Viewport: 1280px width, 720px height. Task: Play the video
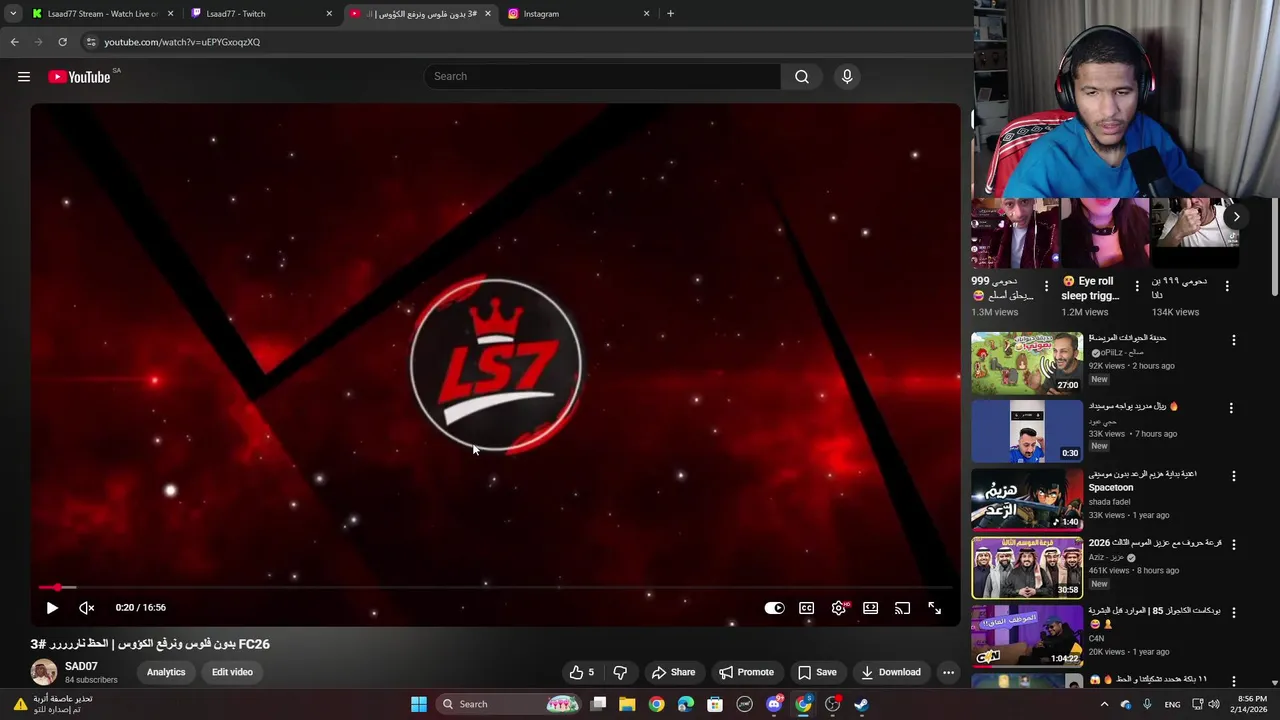tap(52, 608)
